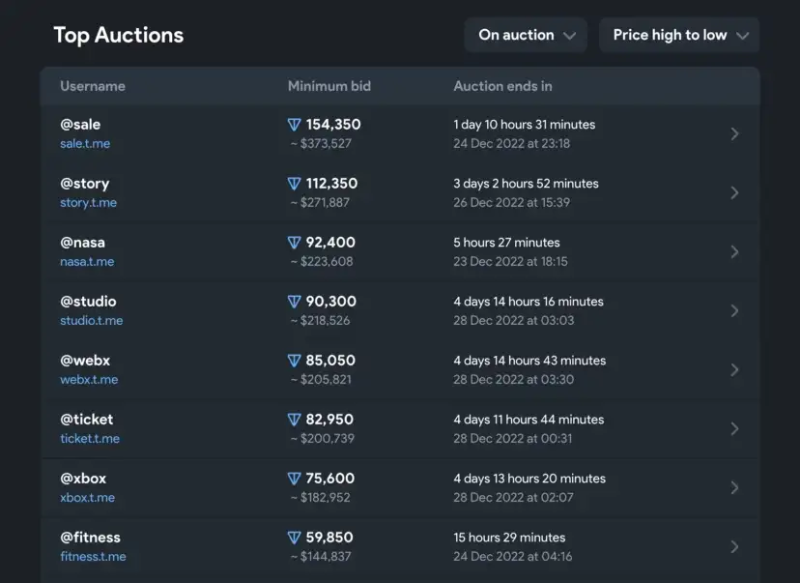Image resolution: width=800 pixels, height=583 pixels.
Task: Click the TON icon next to 112,350
Action: click(294, 184)
